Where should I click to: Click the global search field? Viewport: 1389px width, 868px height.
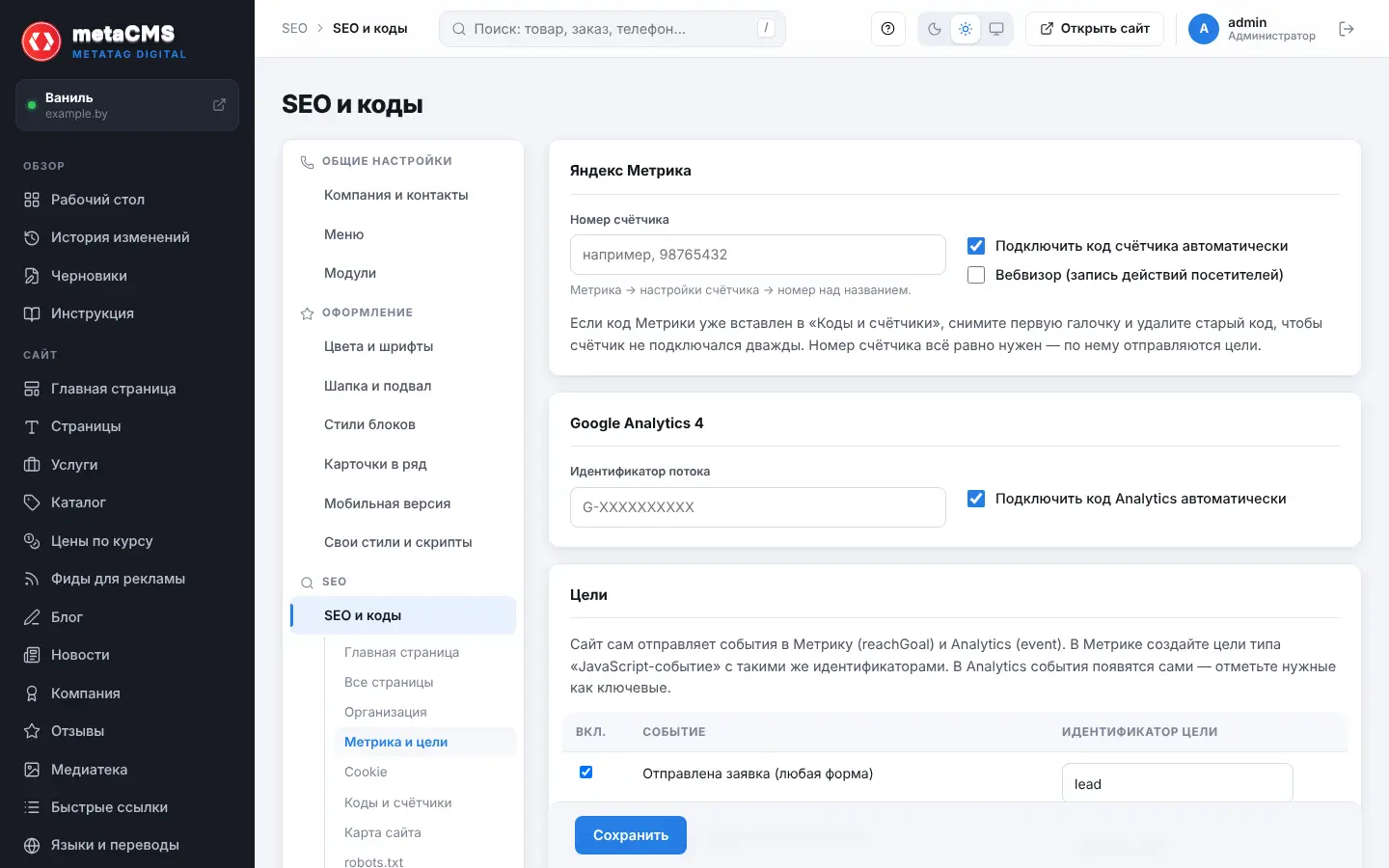pos(613,29)
